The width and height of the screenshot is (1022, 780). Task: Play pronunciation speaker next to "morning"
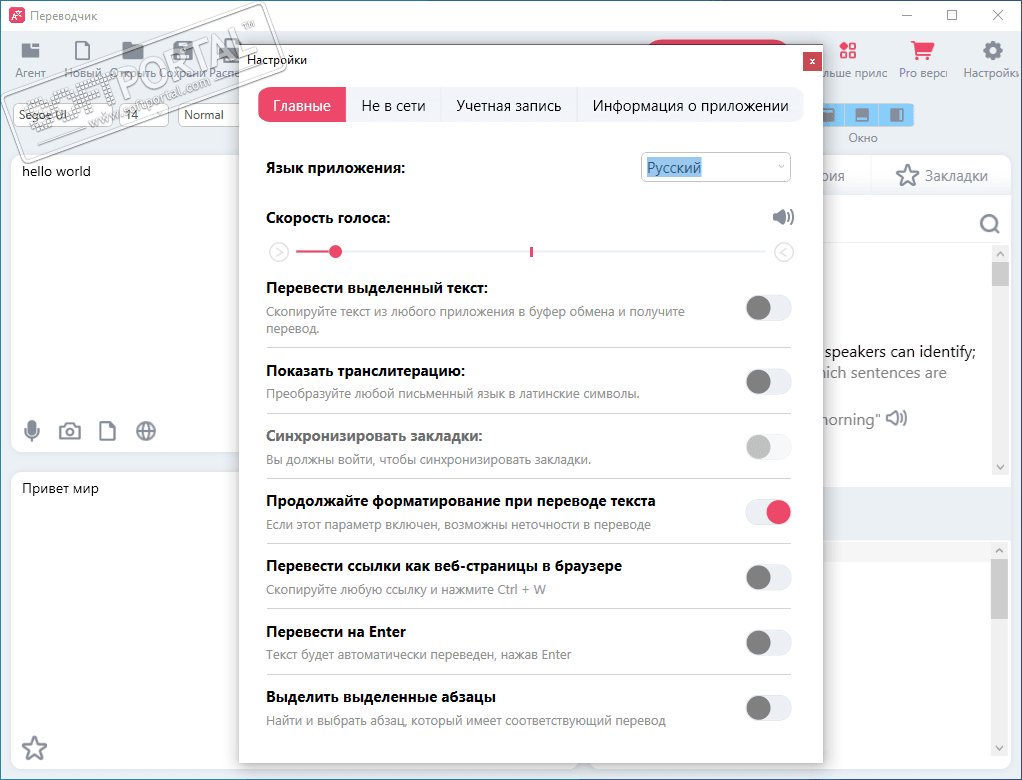[897, 418]
